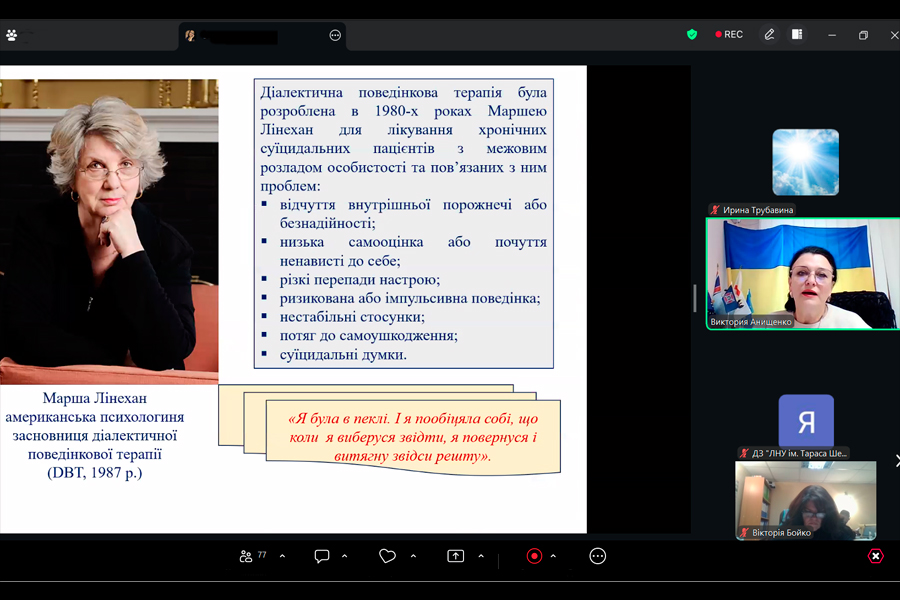The width and height of the screenshot is (900, 600).
Task: Click muted mic icon beside Ирина Трубавина
Action: (715, 210)
